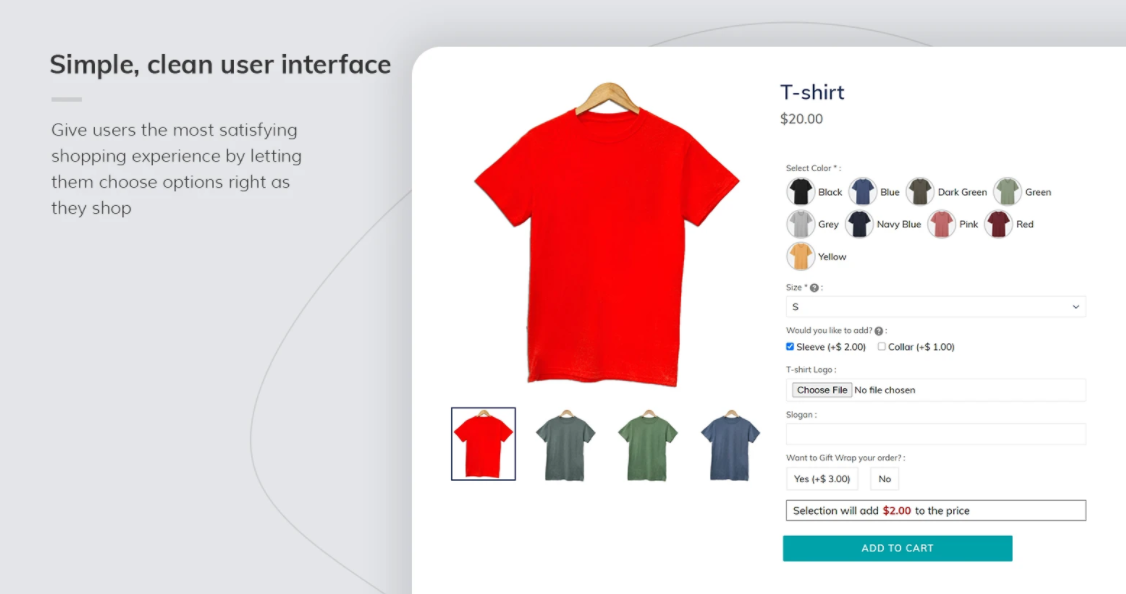This screenshot has width=1126, height=594.
Task: Click the 'Want to Gift Wrap your order?' label
Action: 845,458
